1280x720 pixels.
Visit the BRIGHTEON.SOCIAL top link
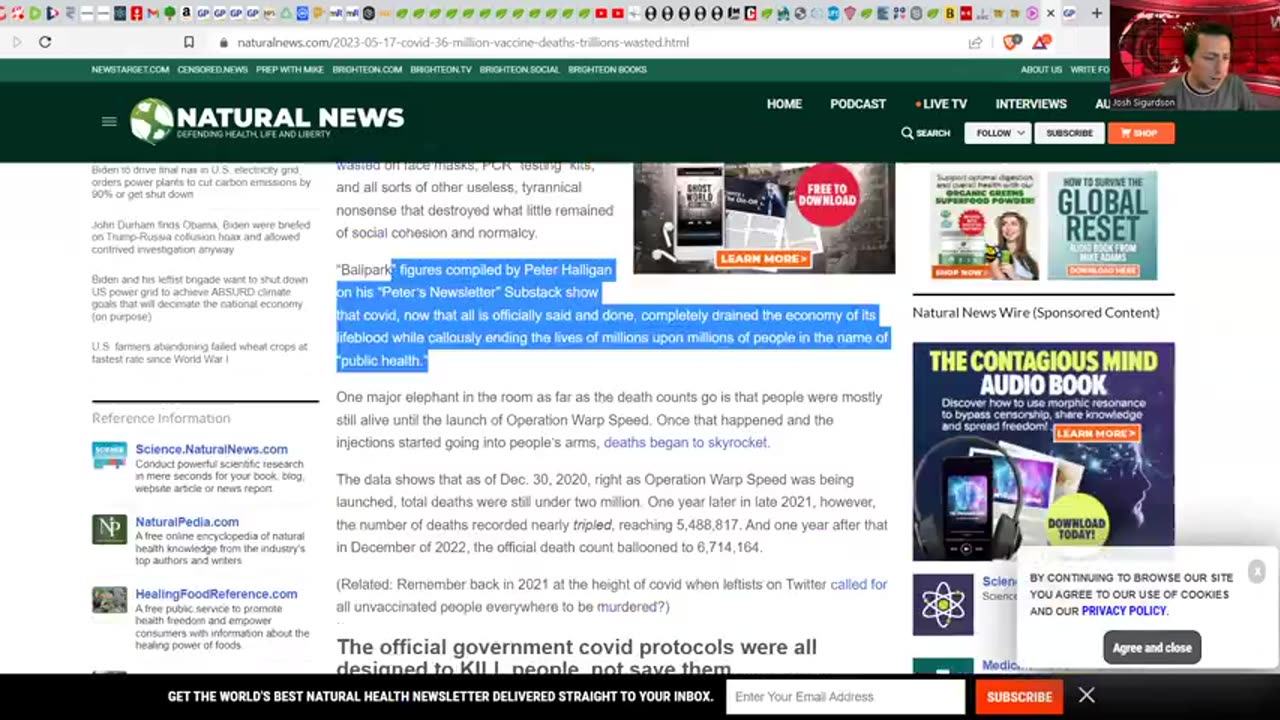click(520, 70)
